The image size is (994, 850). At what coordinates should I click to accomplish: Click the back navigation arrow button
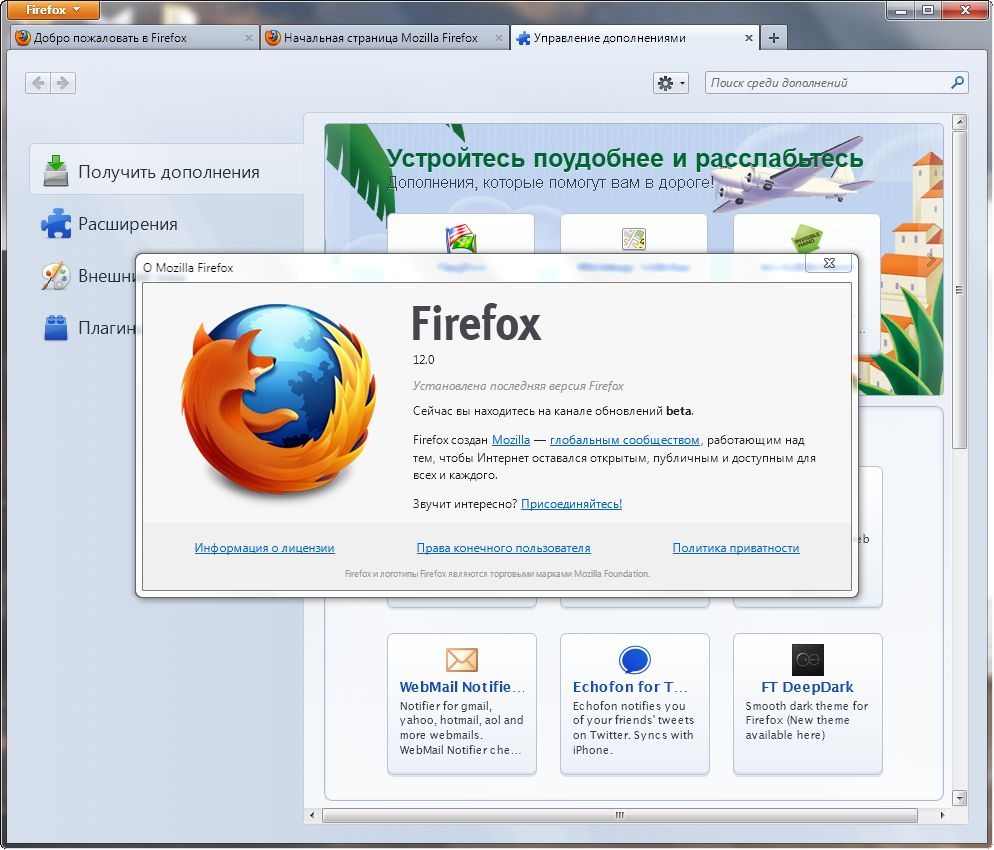click(38, 83)
